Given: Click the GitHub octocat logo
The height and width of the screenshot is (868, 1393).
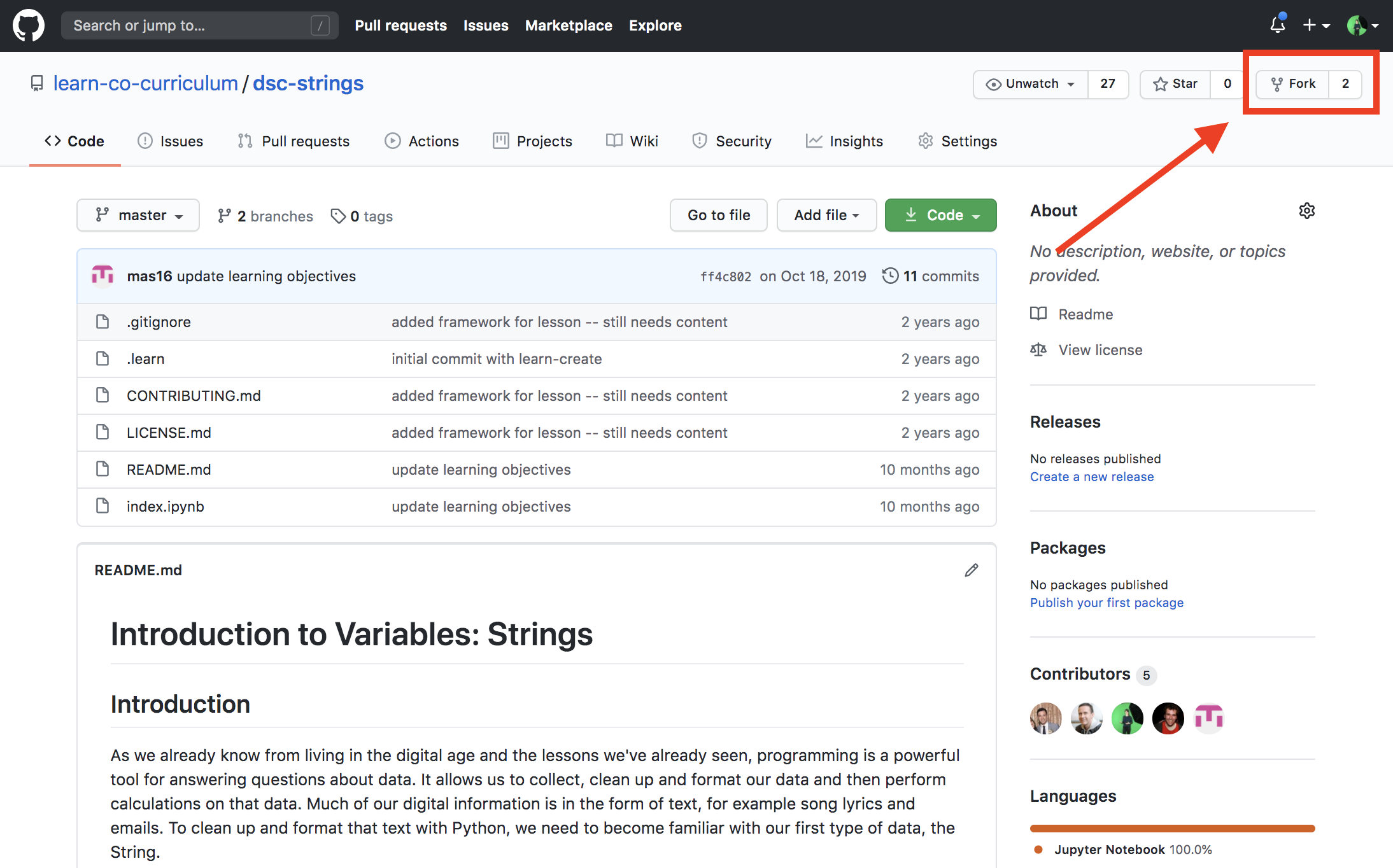Looking at the screenshot, I should 29,25.
